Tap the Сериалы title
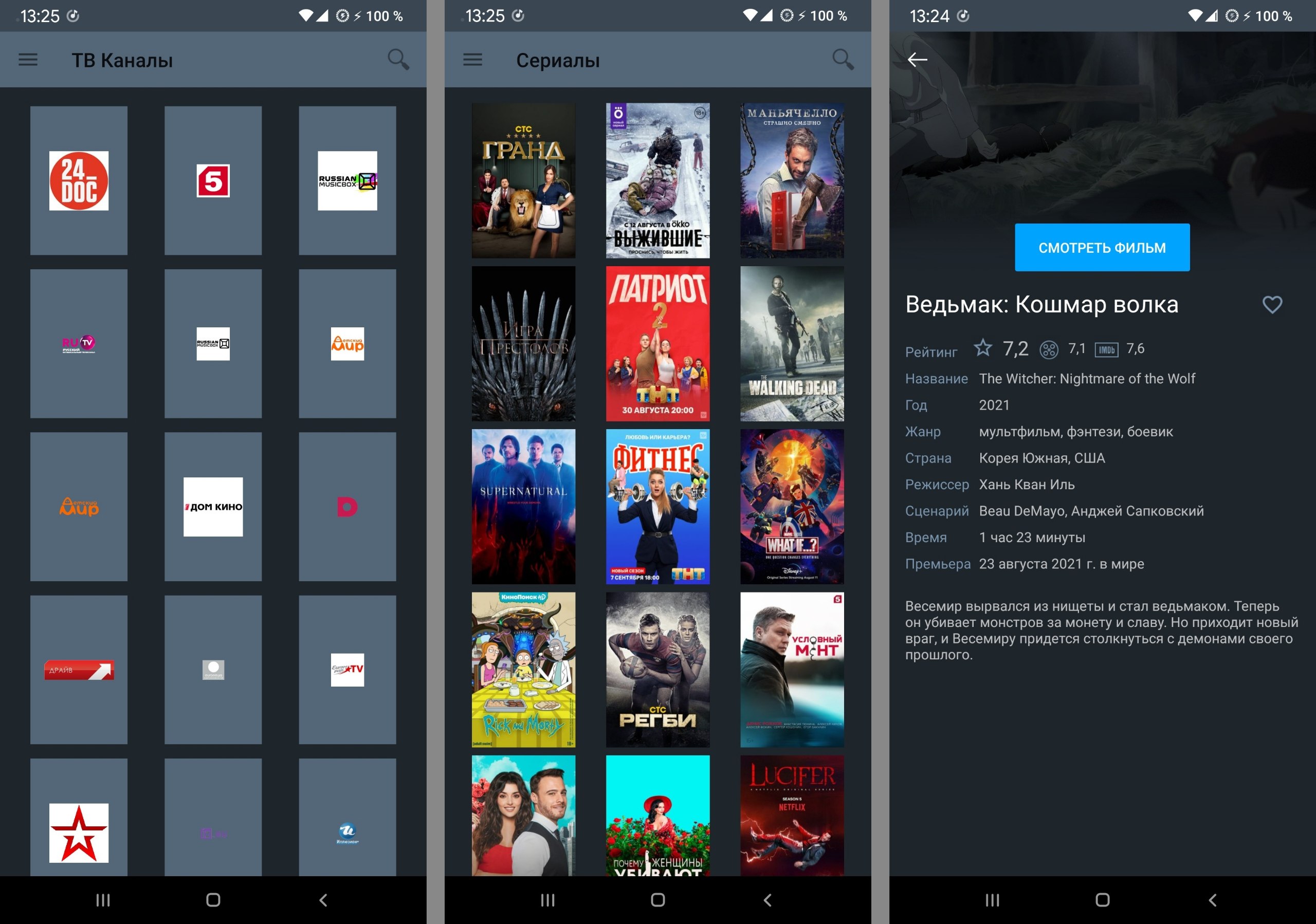The image size is (1316, 924). [558, 60]
